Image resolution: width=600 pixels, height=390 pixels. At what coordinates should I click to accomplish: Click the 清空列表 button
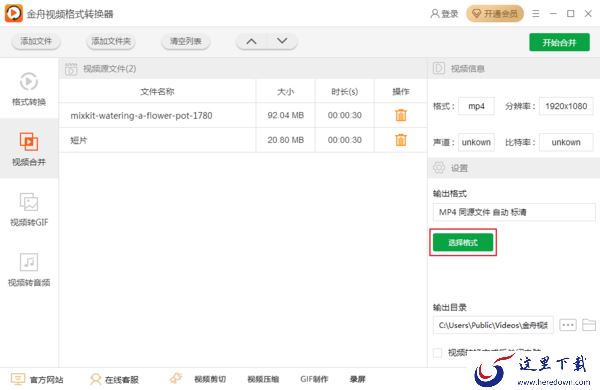pyautogui.click(x=186, y=41)
